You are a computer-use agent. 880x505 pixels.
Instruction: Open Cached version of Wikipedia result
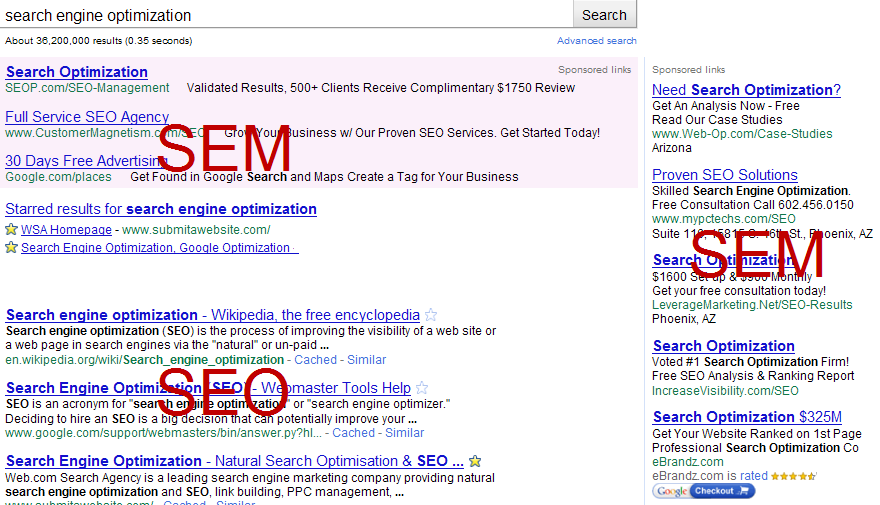pos(317,360)
